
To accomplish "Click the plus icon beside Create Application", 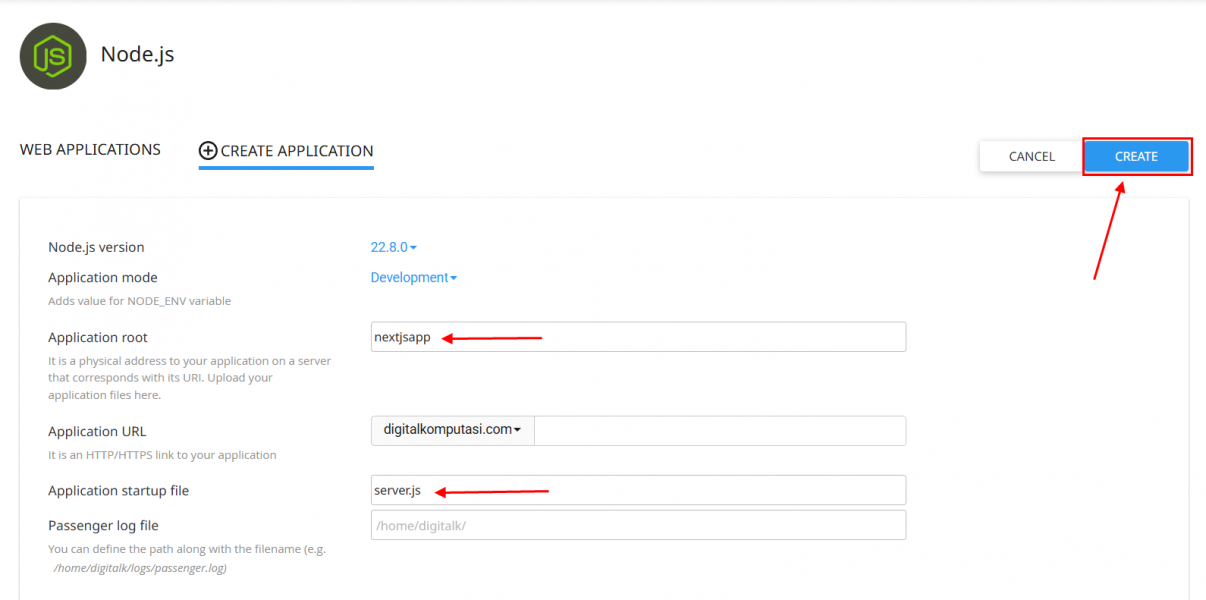I will click(x=208, y=151).
